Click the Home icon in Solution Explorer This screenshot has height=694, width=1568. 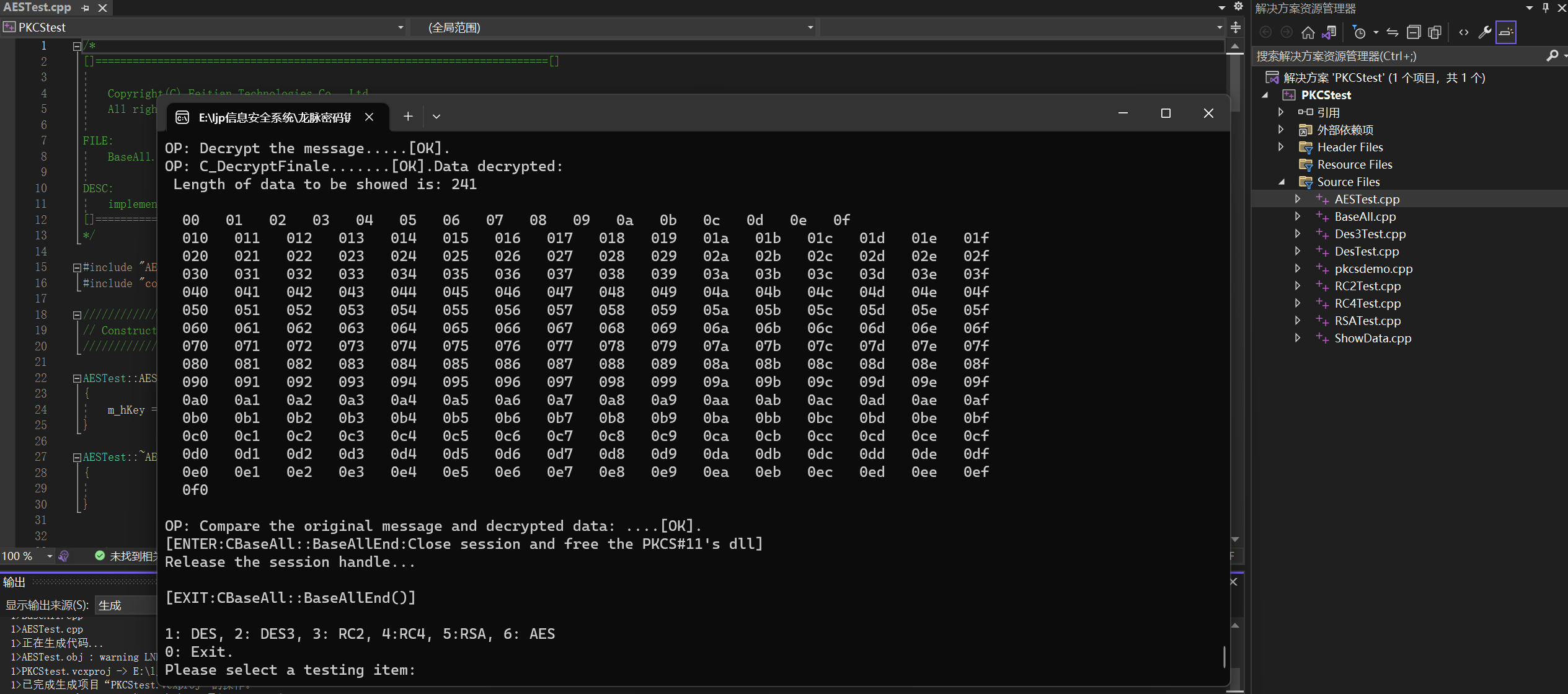pyautogui.click(x=1308, y=32)
